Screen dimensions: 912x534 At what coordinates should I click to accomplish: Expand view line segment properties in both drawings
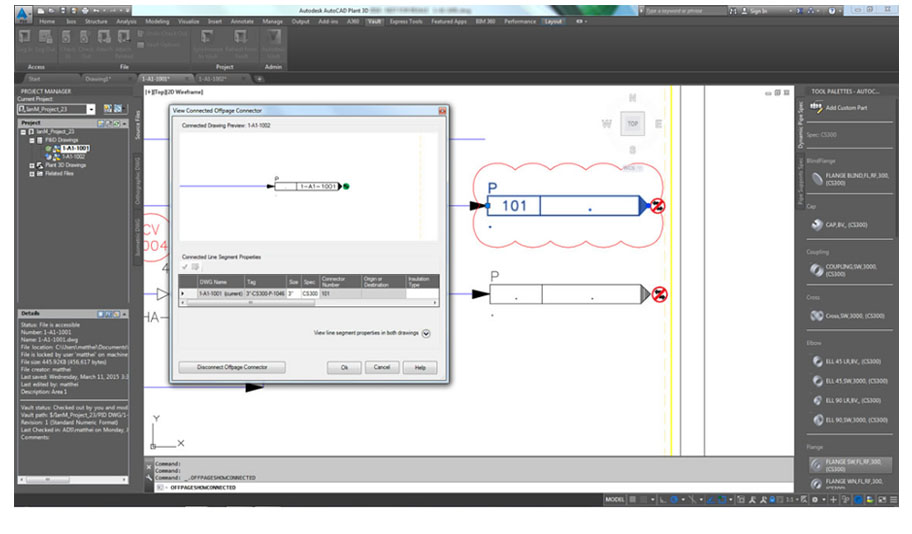coord(426,333)
